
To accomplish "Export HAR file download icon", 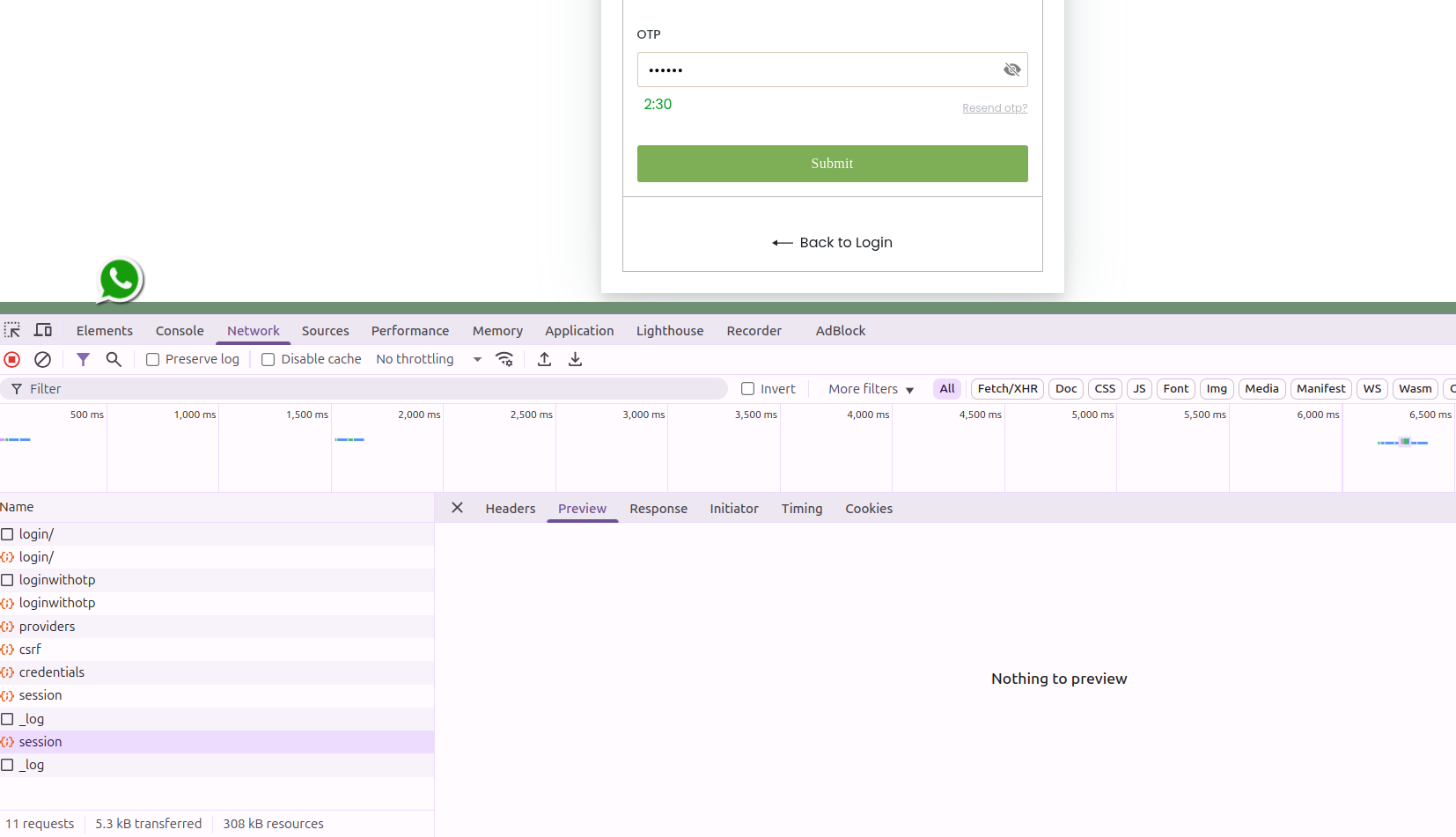I will 575,359.
